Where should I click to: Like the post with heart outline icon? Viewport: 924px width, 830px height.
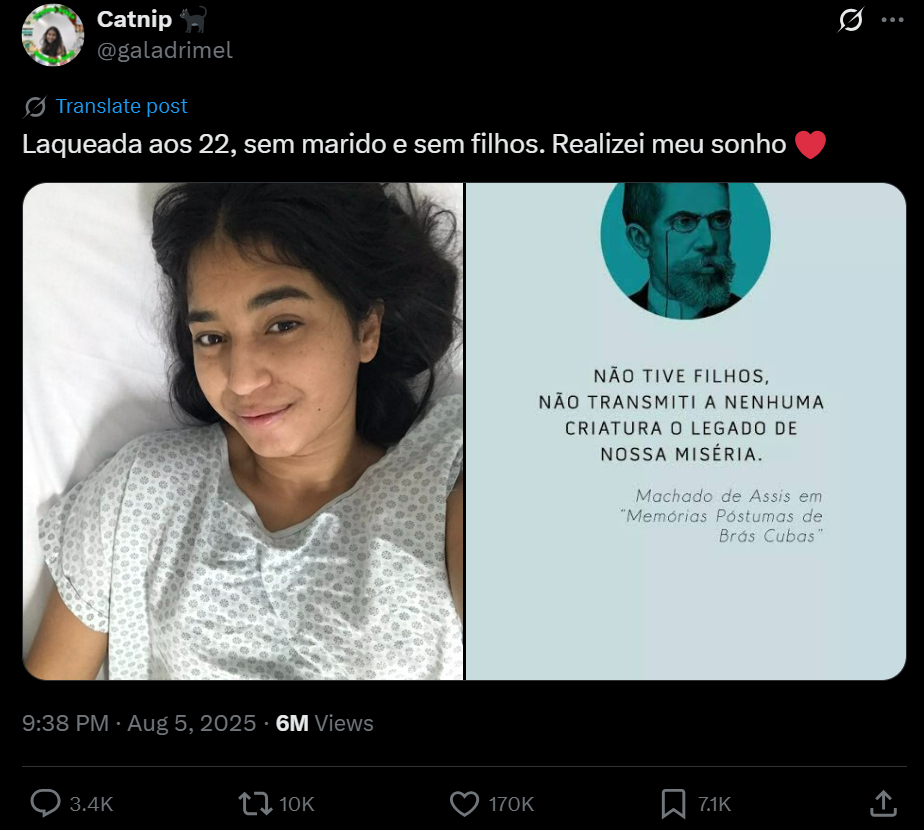pos(464,803)
